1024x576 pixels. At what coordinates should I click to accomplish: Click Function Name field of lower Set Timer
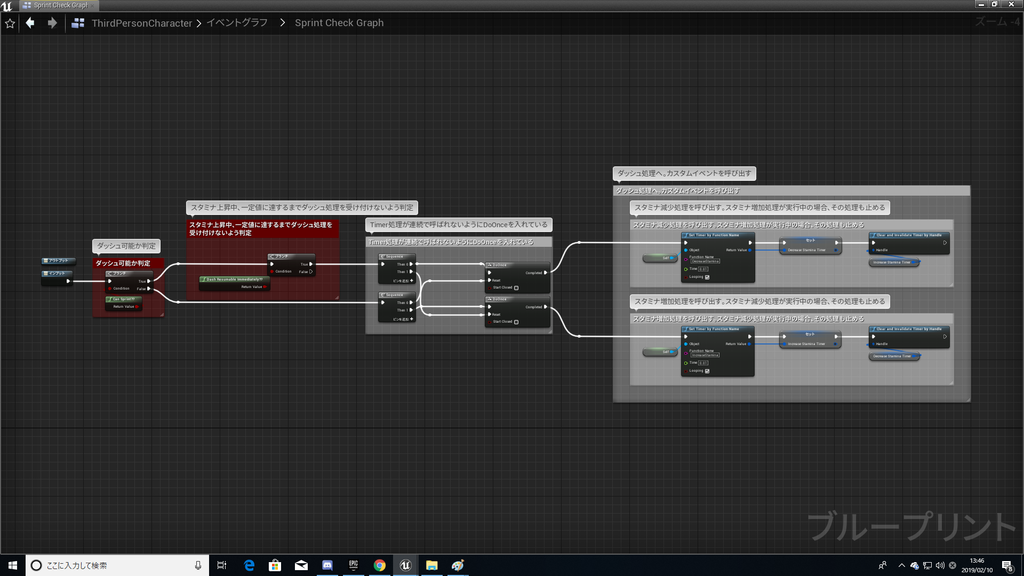coord(705,355)
